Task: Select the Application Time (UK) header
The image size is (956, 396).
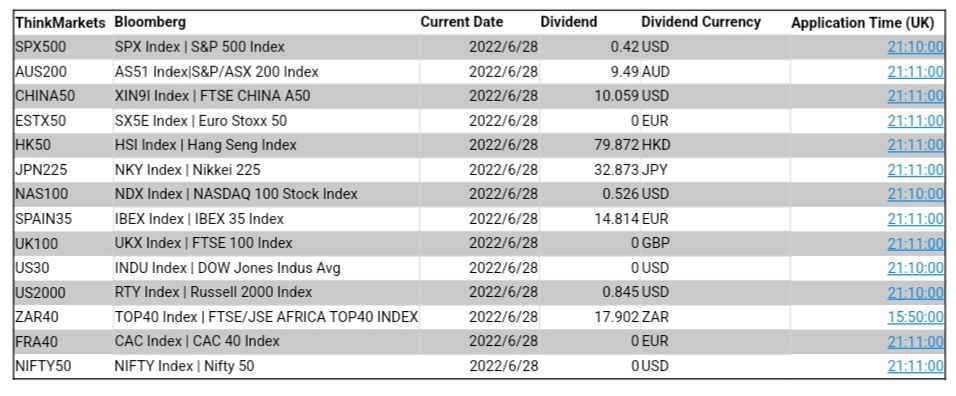Action: [x=862, y=23]
